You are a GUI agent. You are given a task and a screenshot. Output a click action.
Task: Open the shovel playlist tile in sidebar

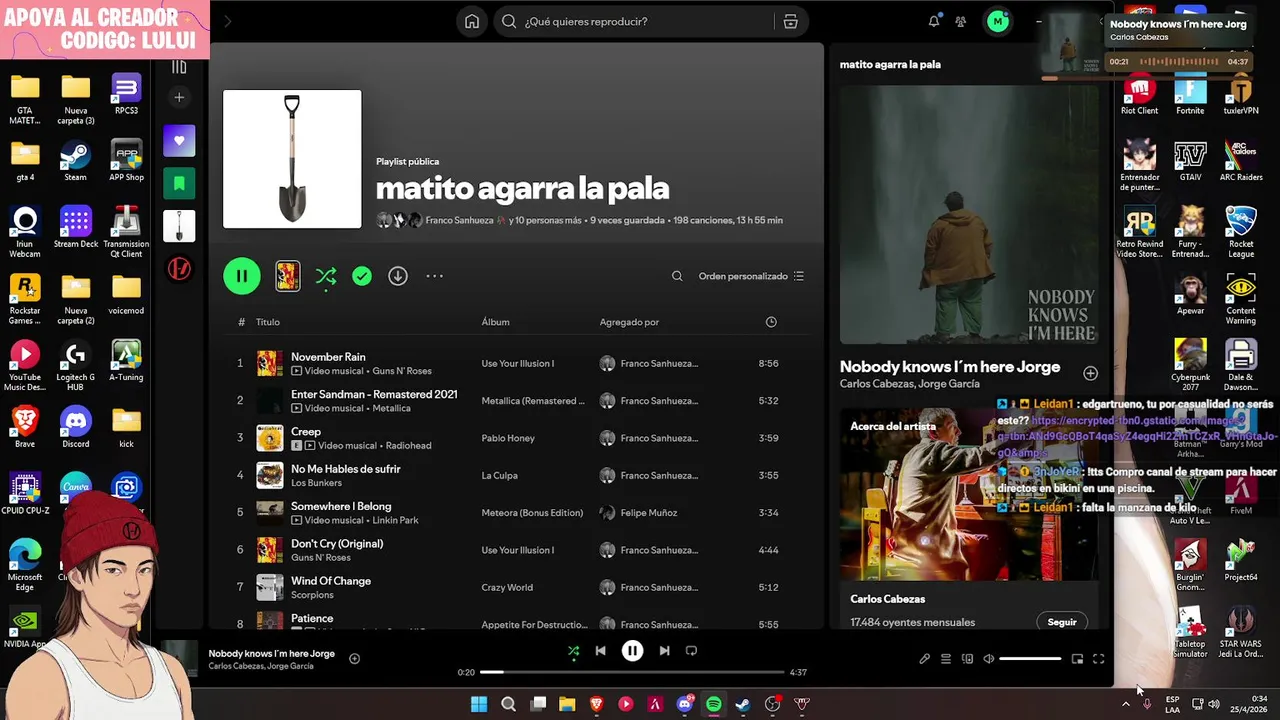179,226
